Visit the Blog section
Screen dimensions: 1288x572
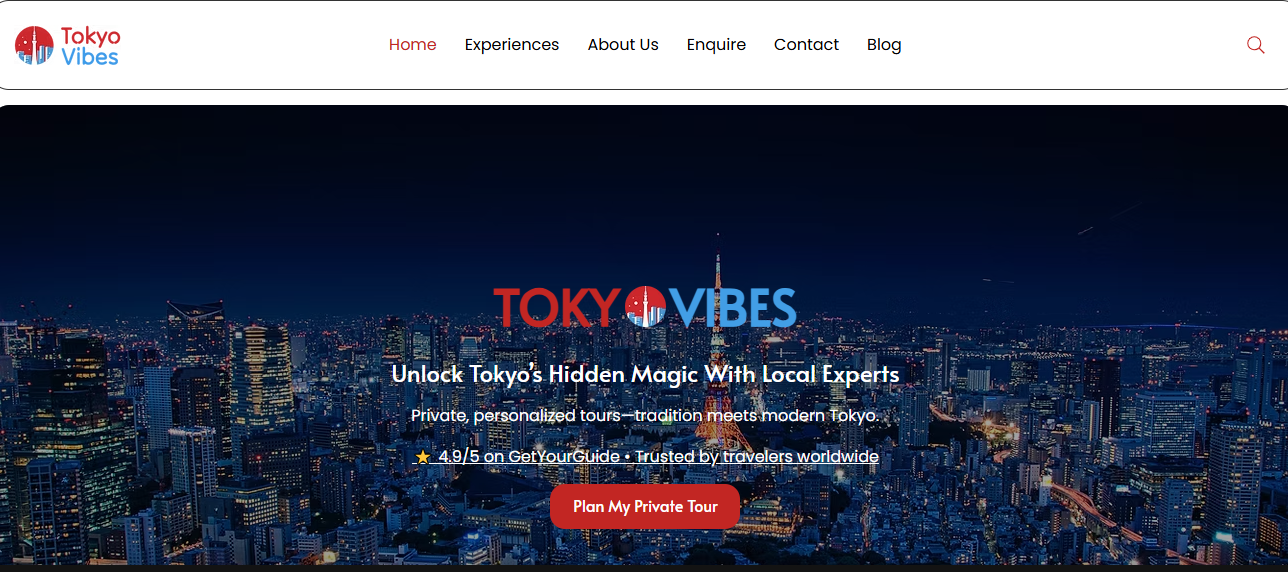point(884,45)
